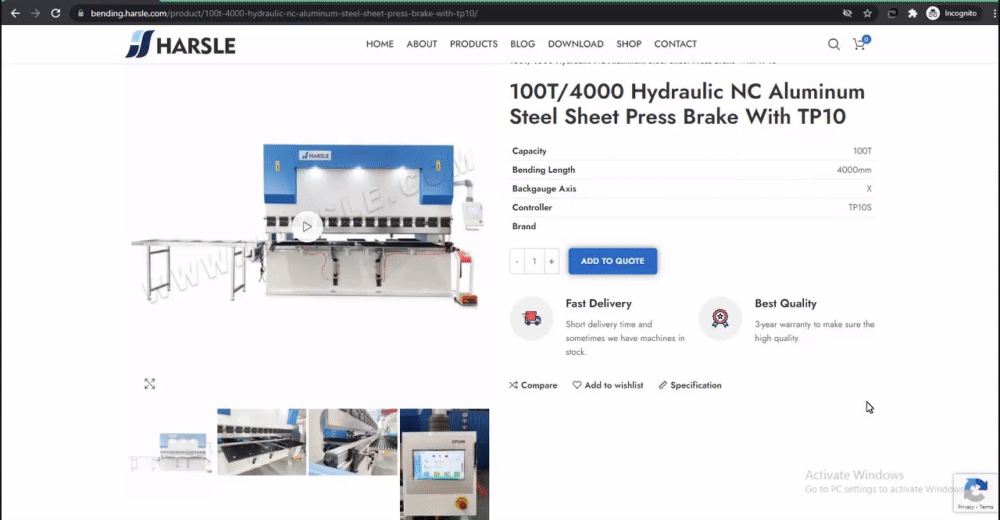Viewport: 1000px width, 520px height.
Task: Play the product video
Action: coord(307,227)
